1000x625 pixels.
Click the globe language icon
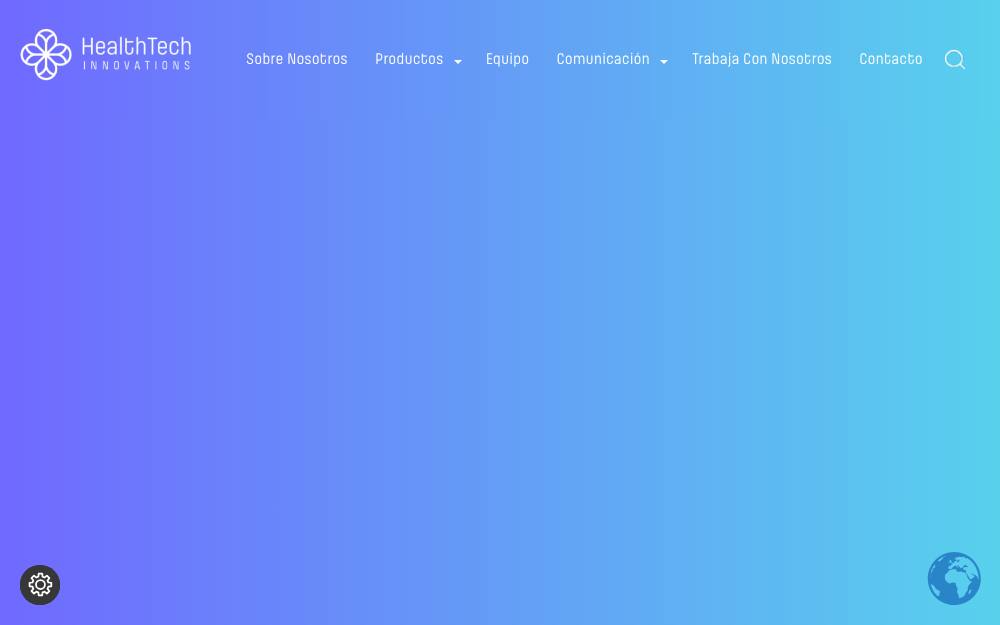(x=954, y=578)
